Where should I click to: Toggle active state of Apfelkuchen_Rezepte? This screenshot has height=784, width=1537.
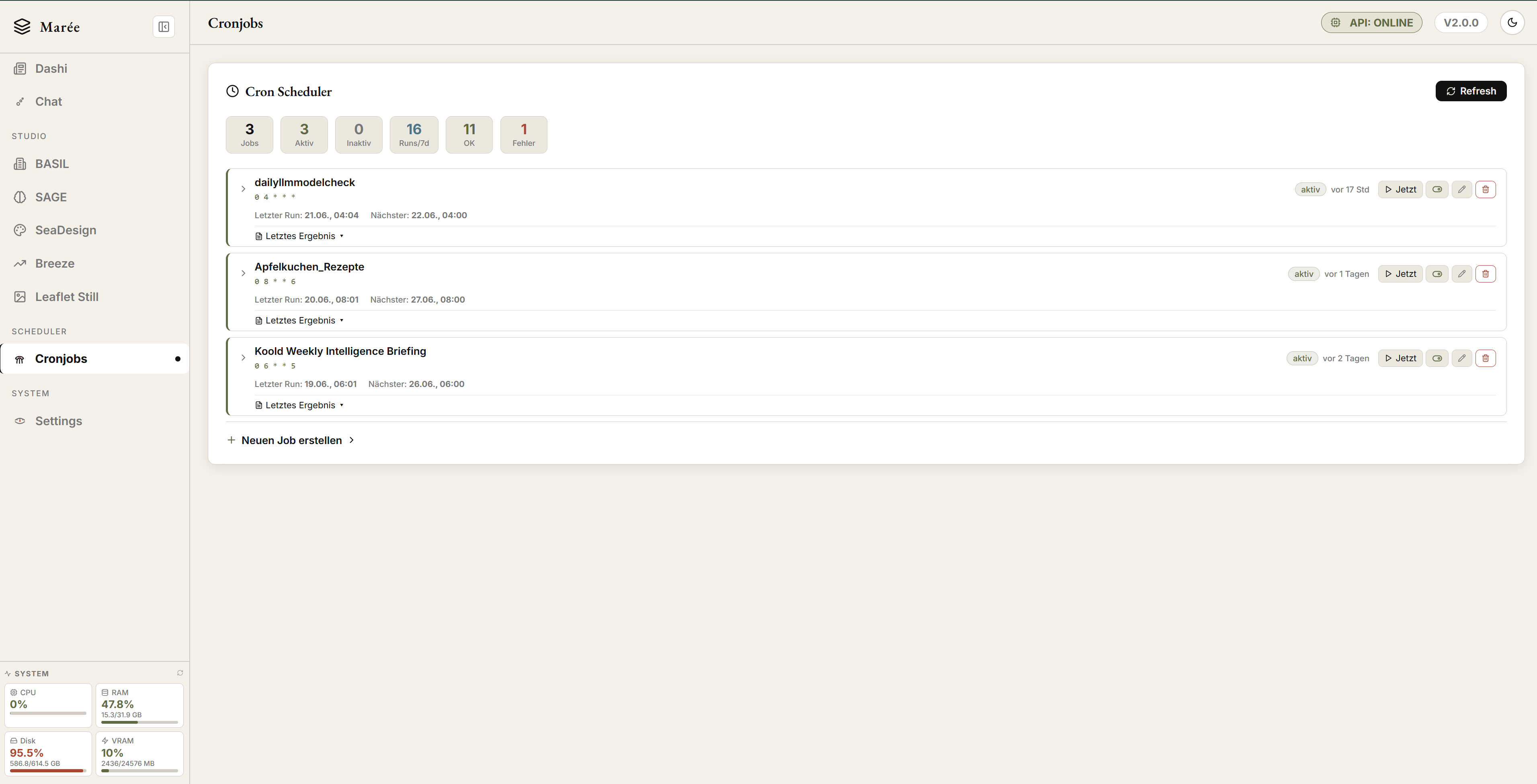pos(1437,274)
